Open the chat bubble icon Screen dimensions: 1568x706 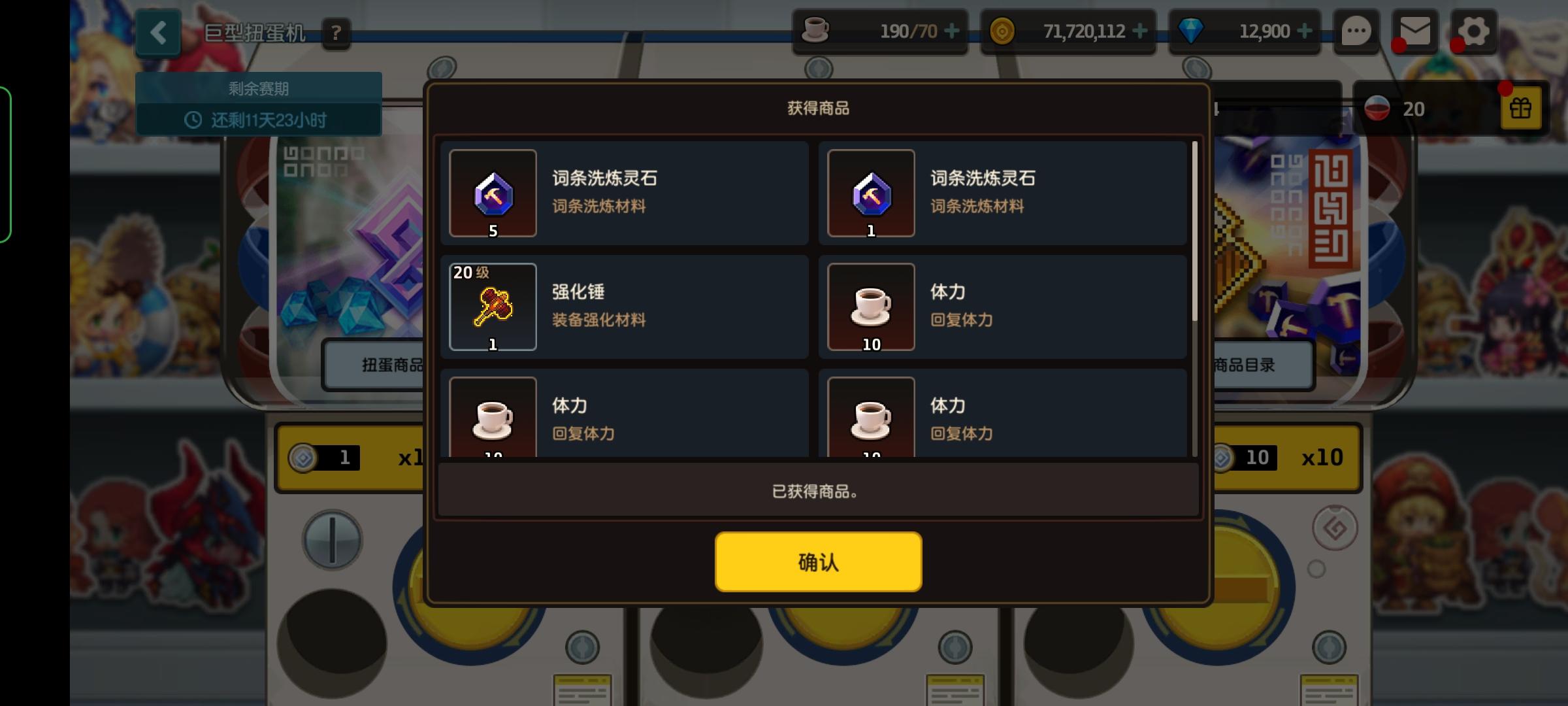1356,31
